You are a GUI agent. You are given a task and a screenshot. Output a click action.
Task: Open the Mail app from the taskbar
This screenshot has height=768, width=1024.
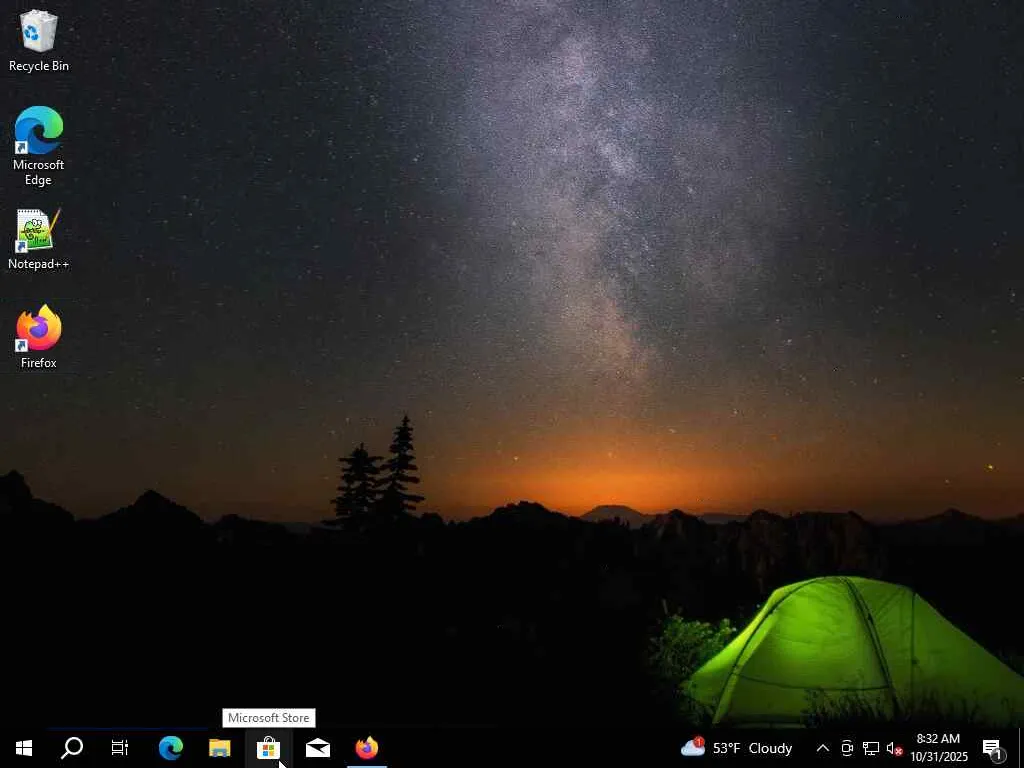pos(317,748)
